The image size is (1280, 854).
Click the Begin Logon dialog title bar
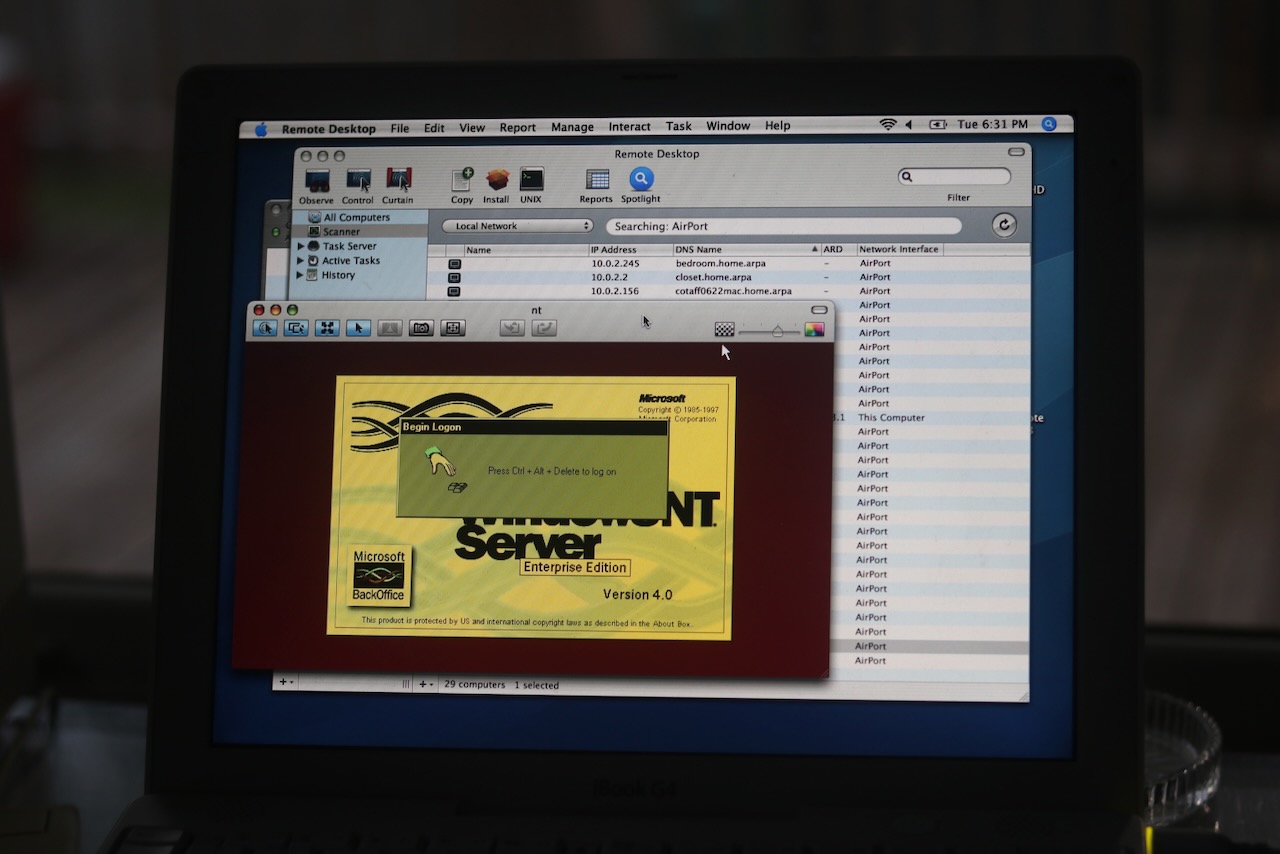[533, 427]
